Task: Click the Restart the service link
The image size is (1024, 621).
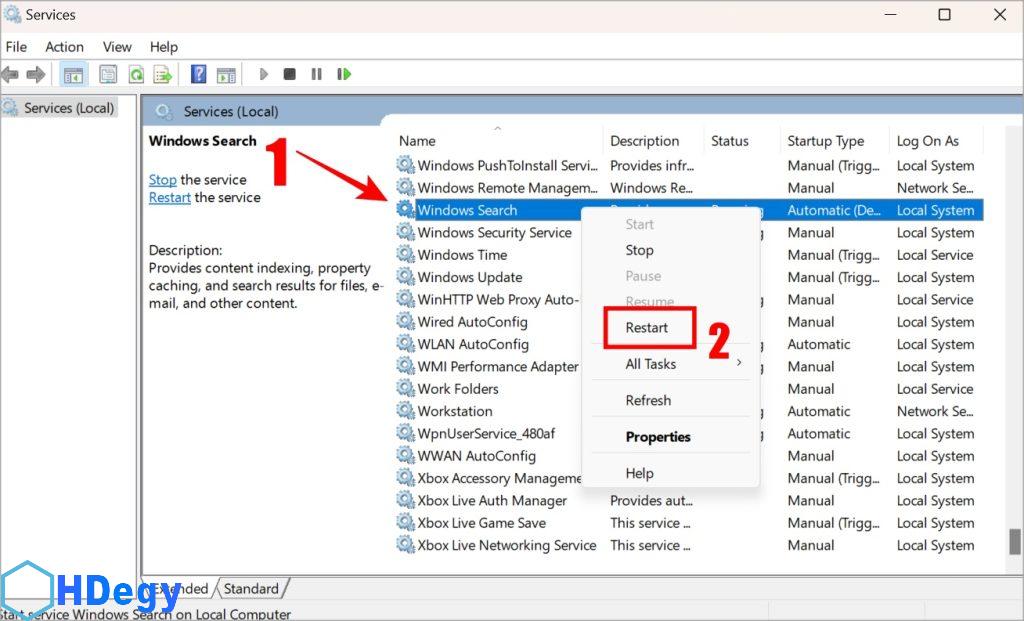Action: 169,198
